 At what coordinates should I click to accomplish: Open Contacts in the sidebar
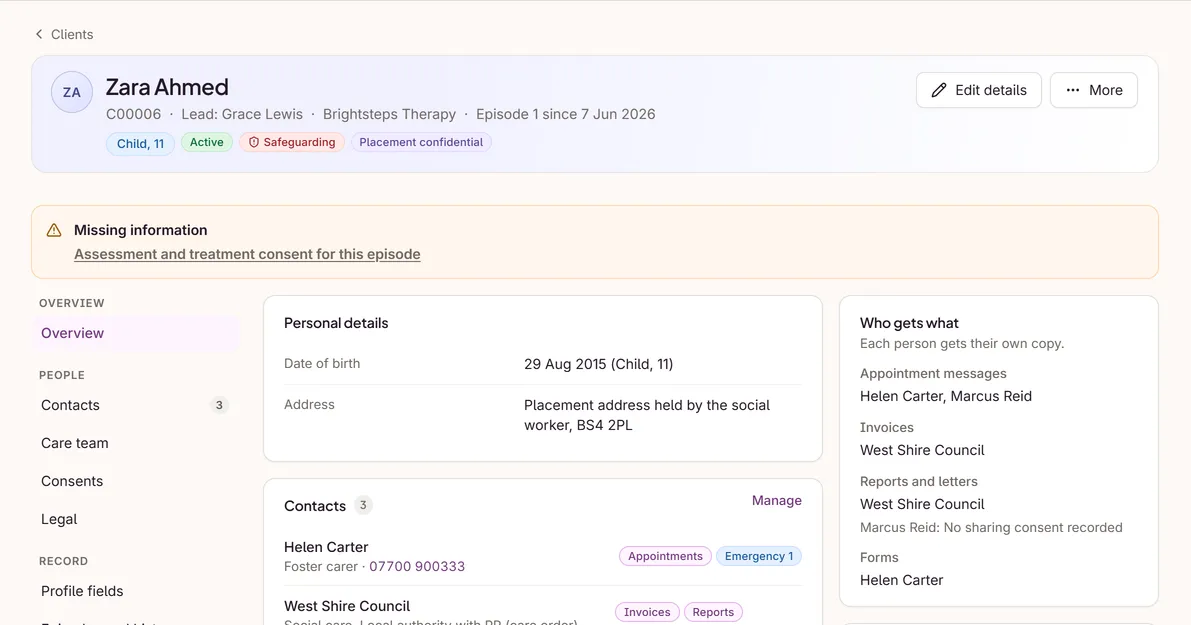click(135, 406)
